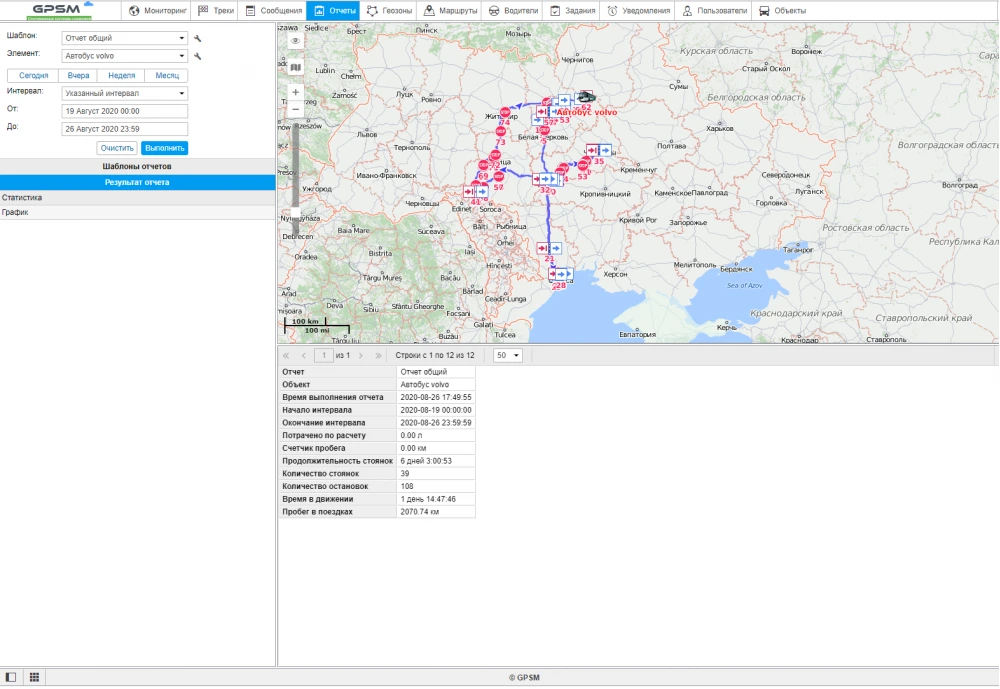The image size is (1000, 689).
Task: Click the От start date field
Action: pos(124,111)
